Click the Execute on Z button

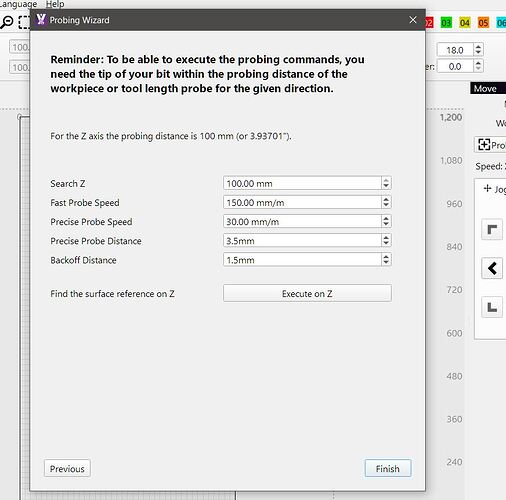pos(307,293)
